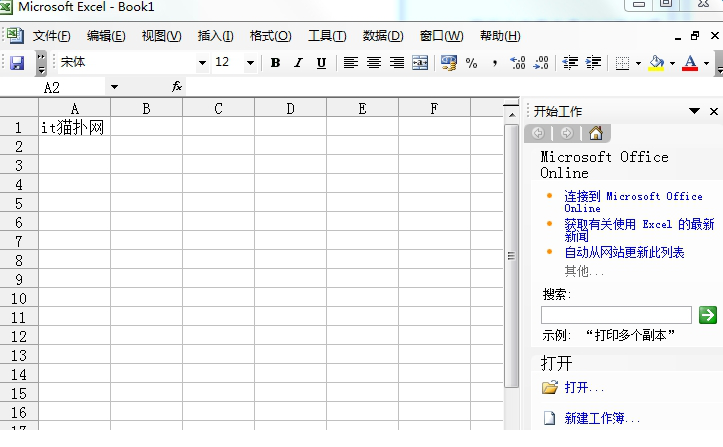Click vertical scrollbar up arrow

512,114
